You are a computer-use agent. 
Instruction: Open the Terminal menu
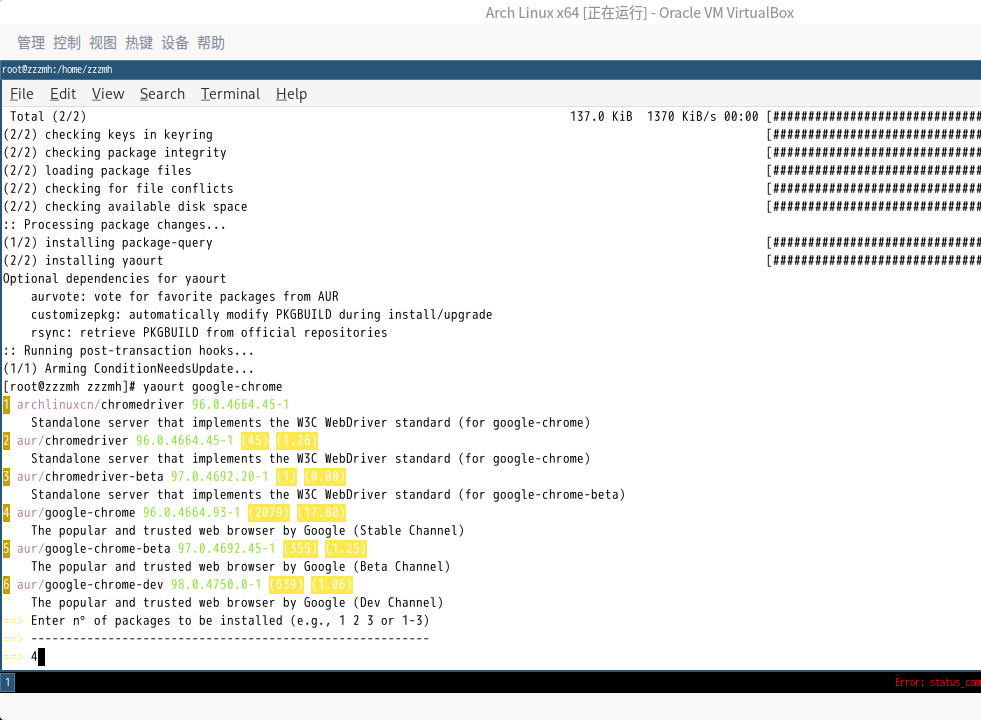tap(230, 94)
